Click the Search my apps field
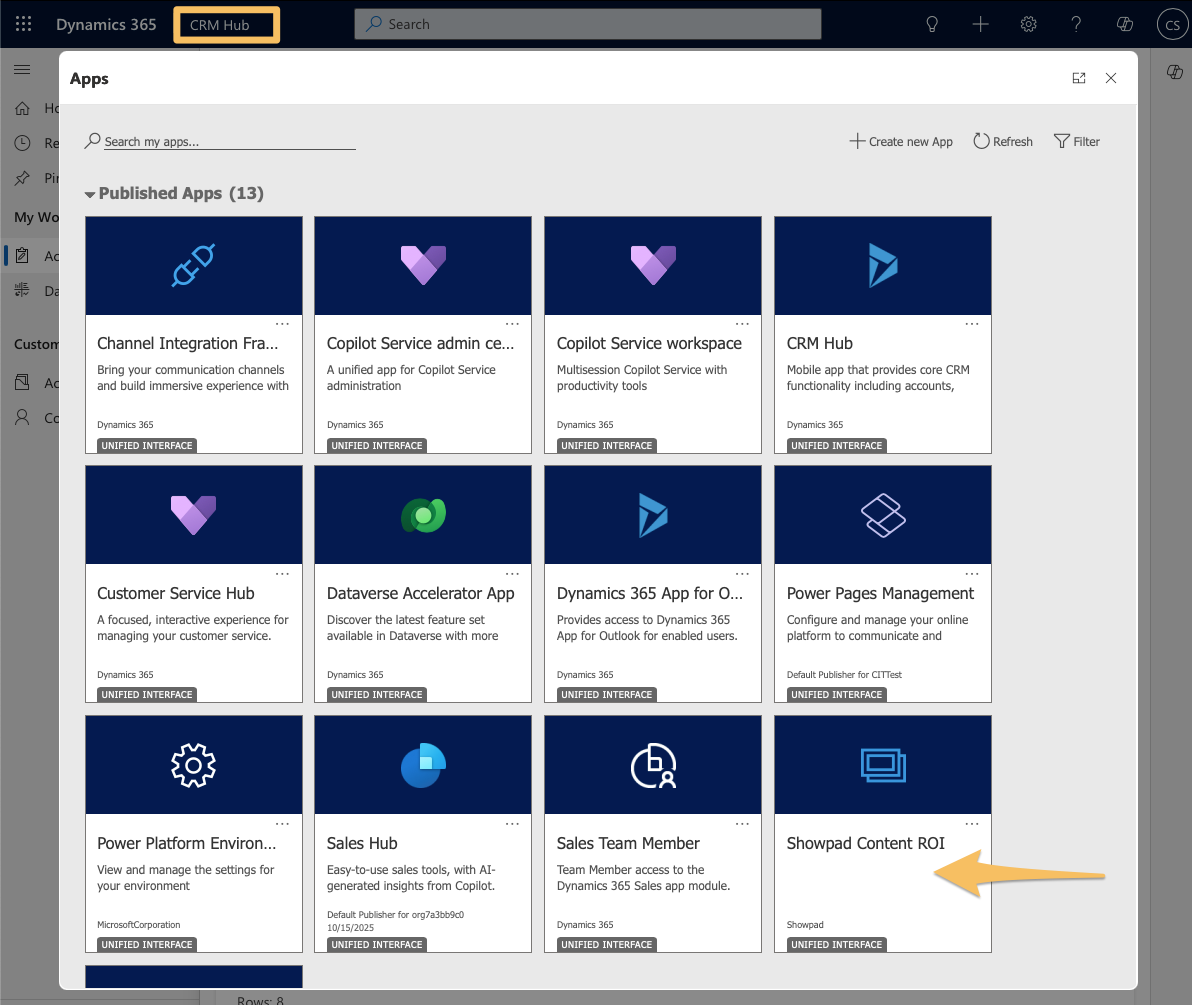 (228, 142)
